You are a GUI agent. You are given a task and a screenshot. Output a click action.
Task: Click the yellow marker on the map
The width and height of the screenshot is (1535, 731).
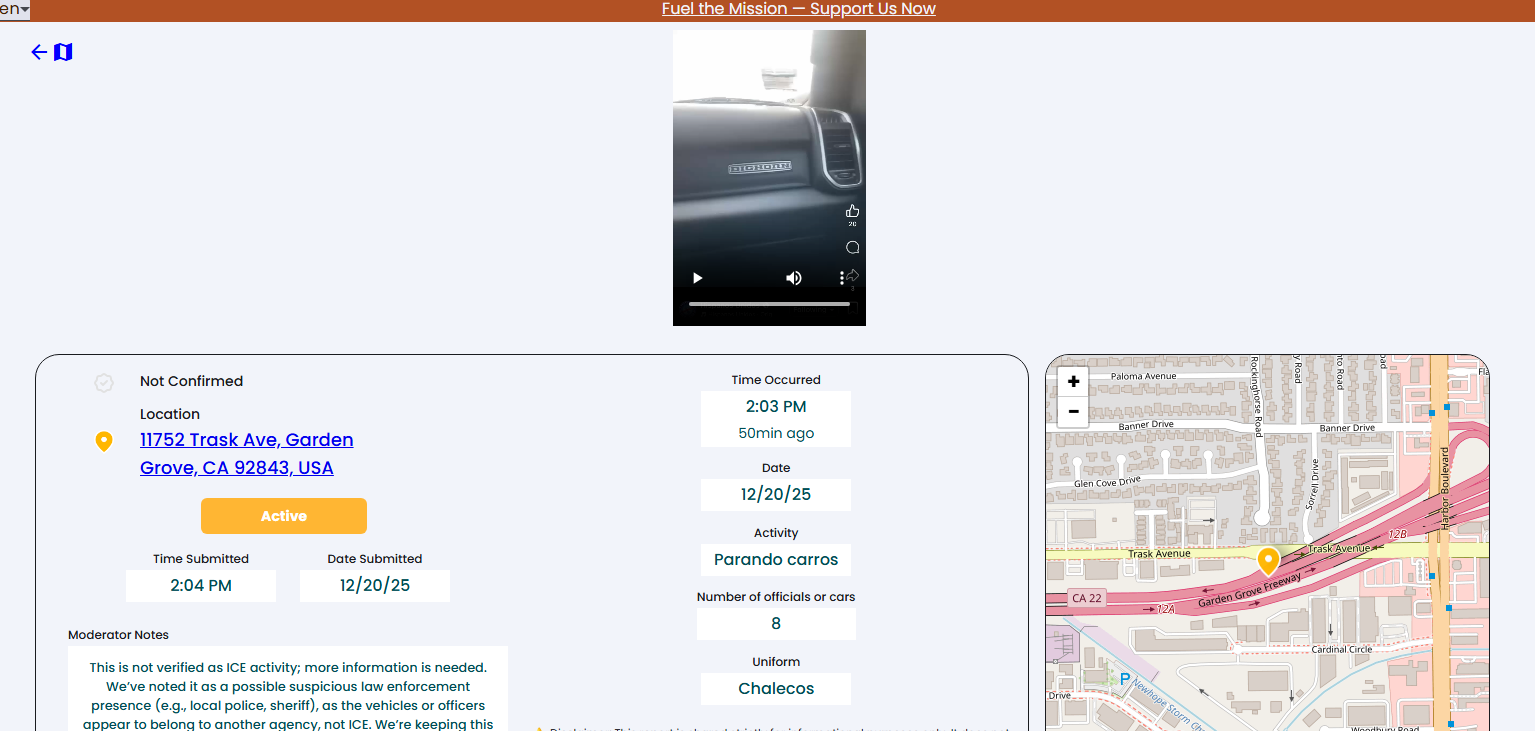(1268, 559)
